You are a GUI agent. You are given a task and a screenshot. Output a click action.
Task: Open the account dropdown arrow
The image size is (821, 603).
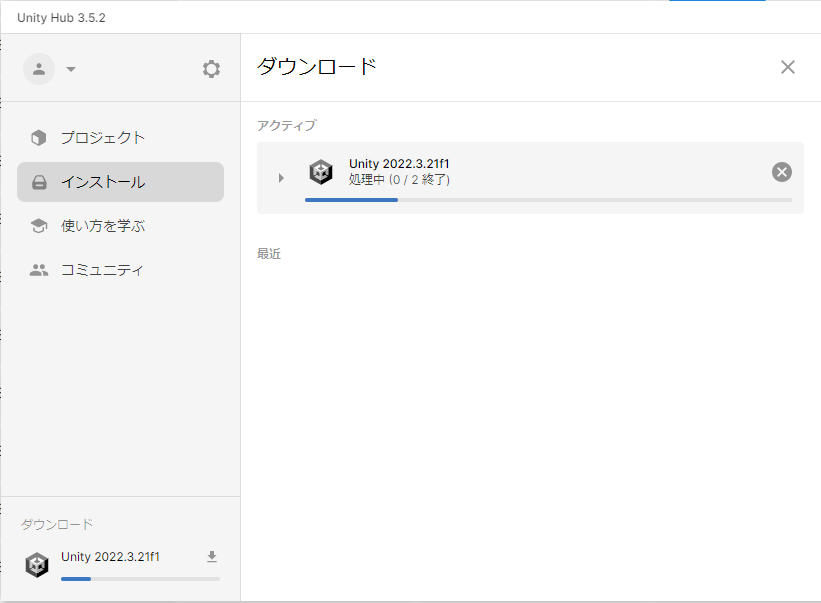tap(71, 70)
